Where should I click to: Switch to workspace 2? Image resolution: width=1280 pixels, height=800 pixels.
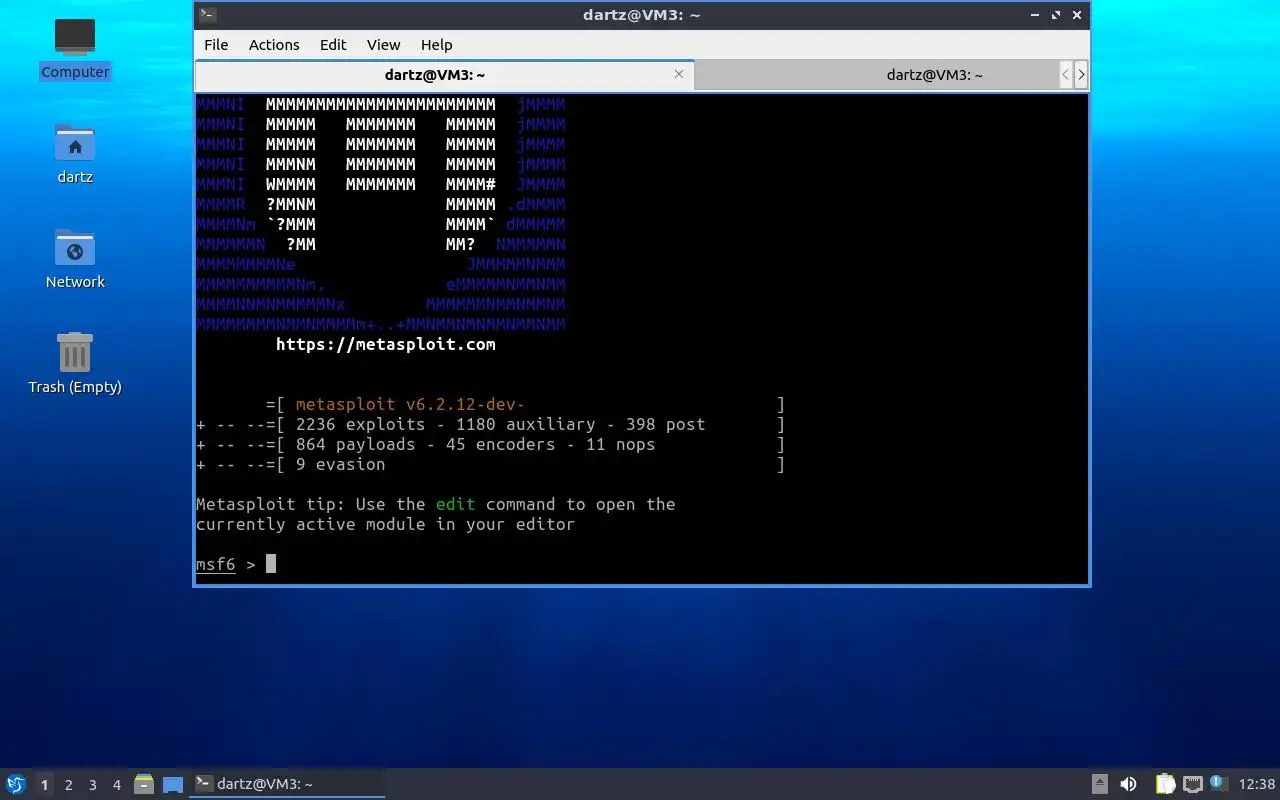69,785
